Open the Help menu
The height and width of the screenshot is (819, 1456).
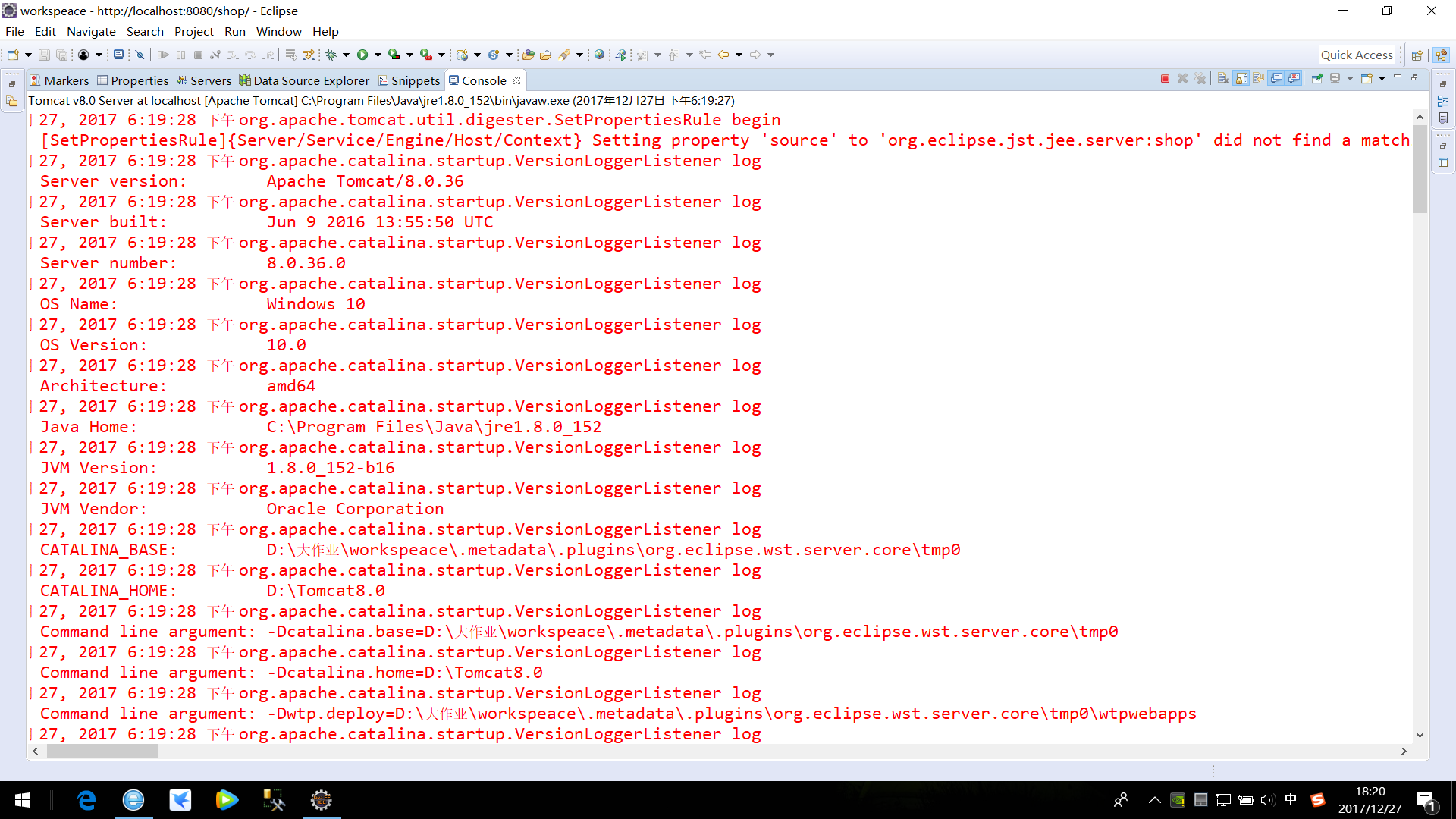pos(325,31)
